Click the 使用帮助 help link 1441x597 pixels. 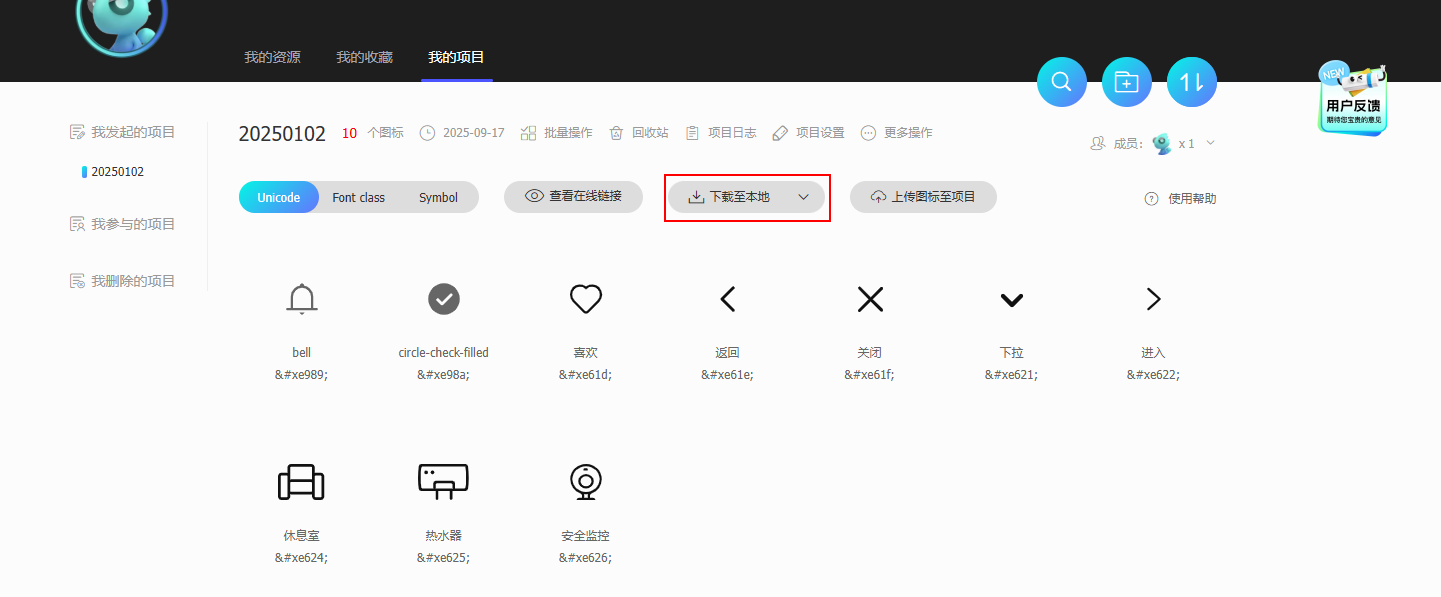[x=1192, y=199]
